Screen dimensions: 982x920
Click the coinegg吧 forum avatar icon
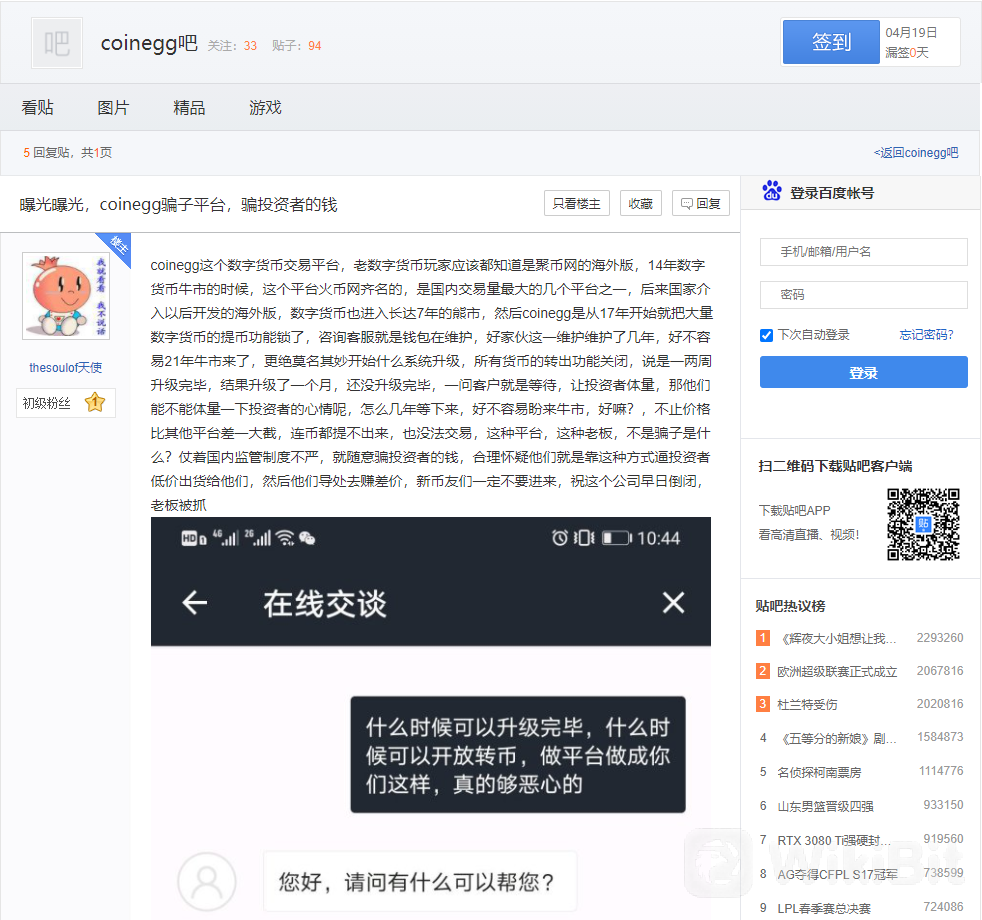(57, 43)
